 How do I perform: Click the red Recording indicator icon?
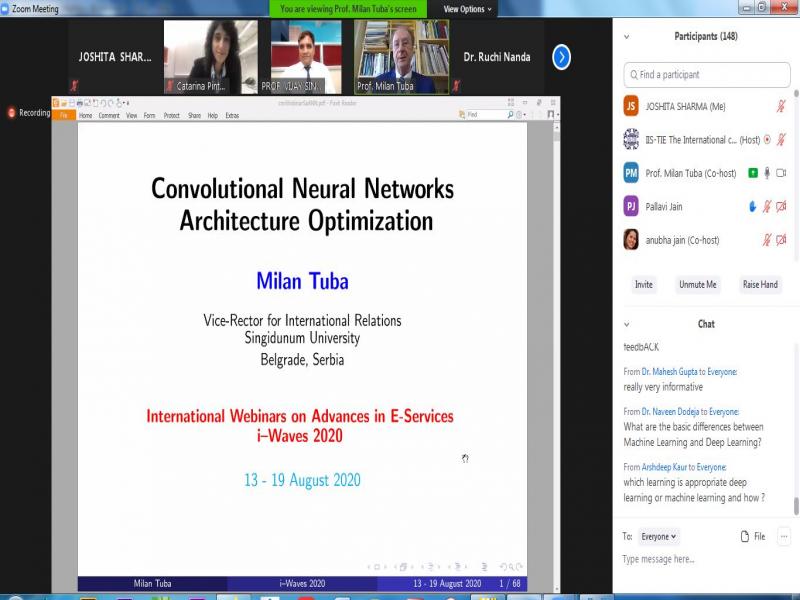12,113
